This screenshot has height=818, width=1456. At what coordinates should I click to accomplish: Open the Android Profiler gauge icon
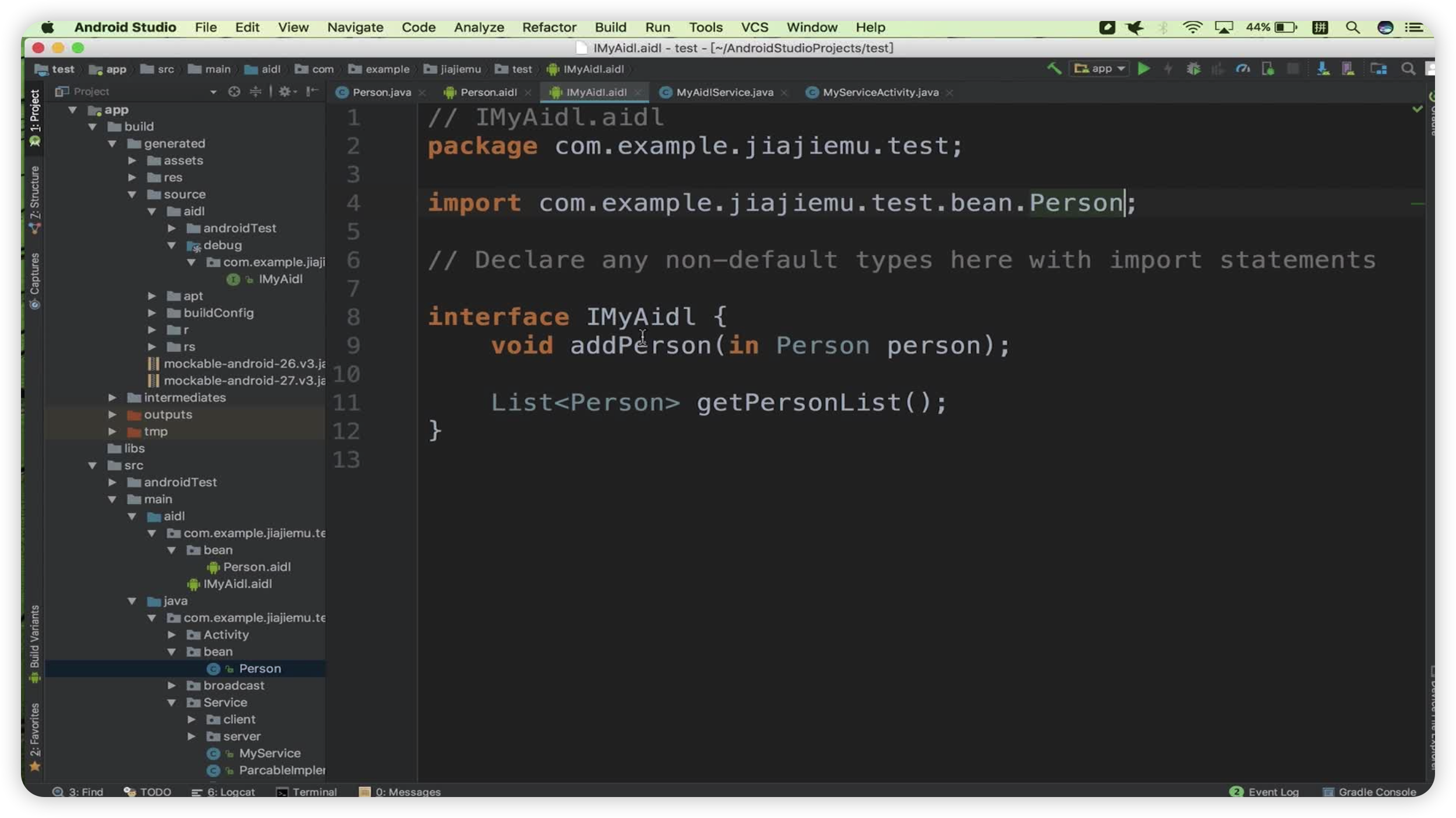coord(1243,69)
